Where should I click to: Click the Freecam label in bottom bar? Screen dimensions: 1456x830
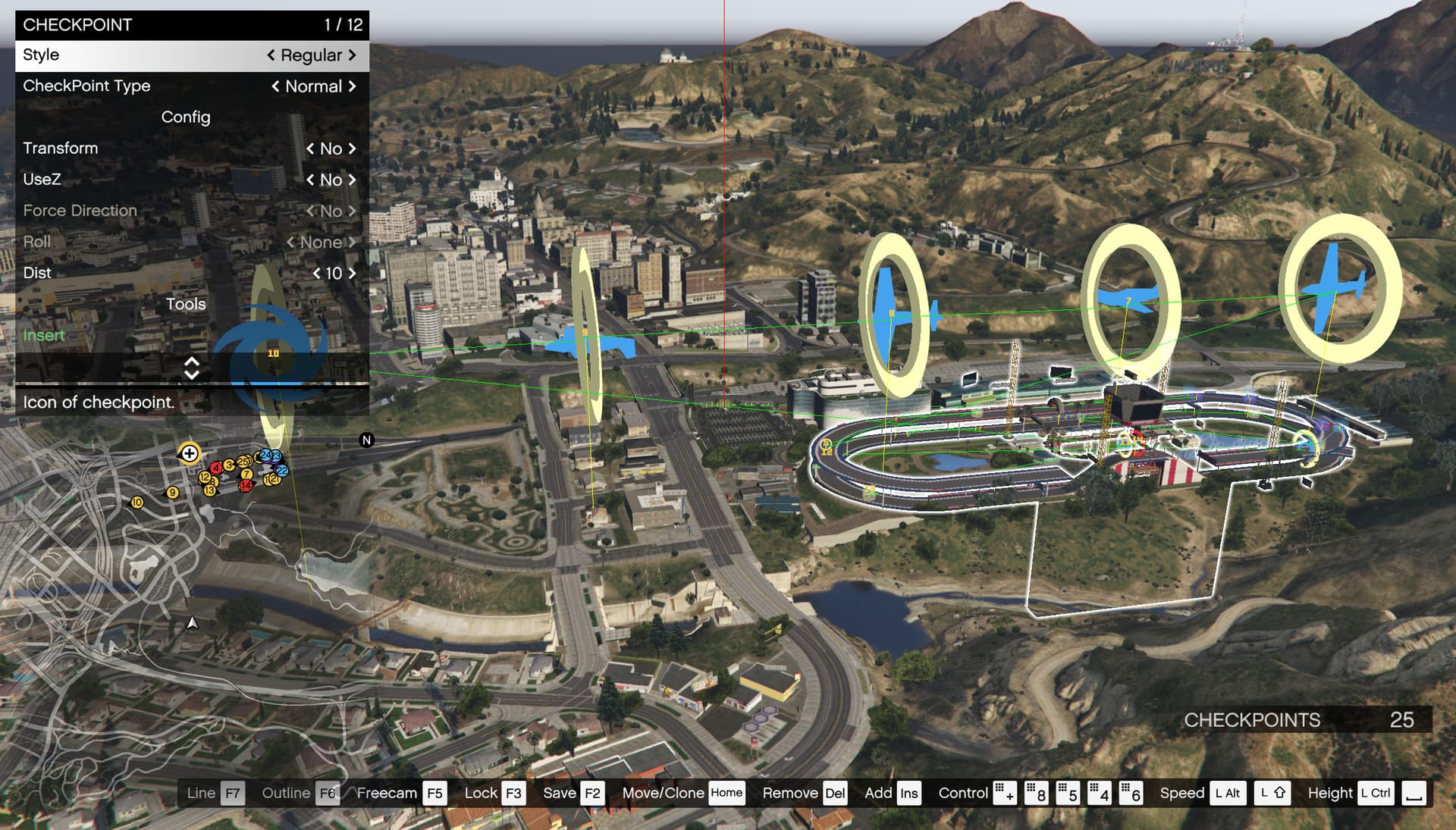coord(387,793)
